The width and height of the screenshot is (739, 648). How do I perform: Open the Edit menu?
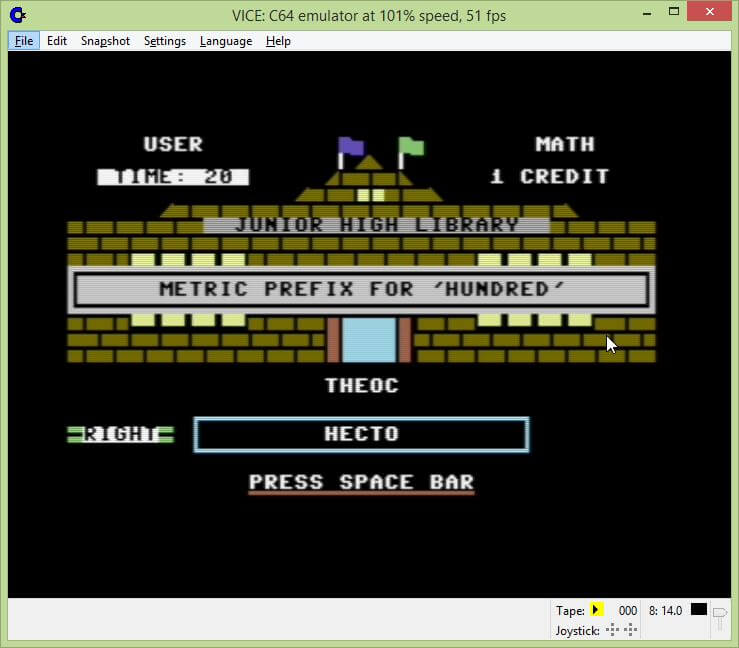click(57, 41)
